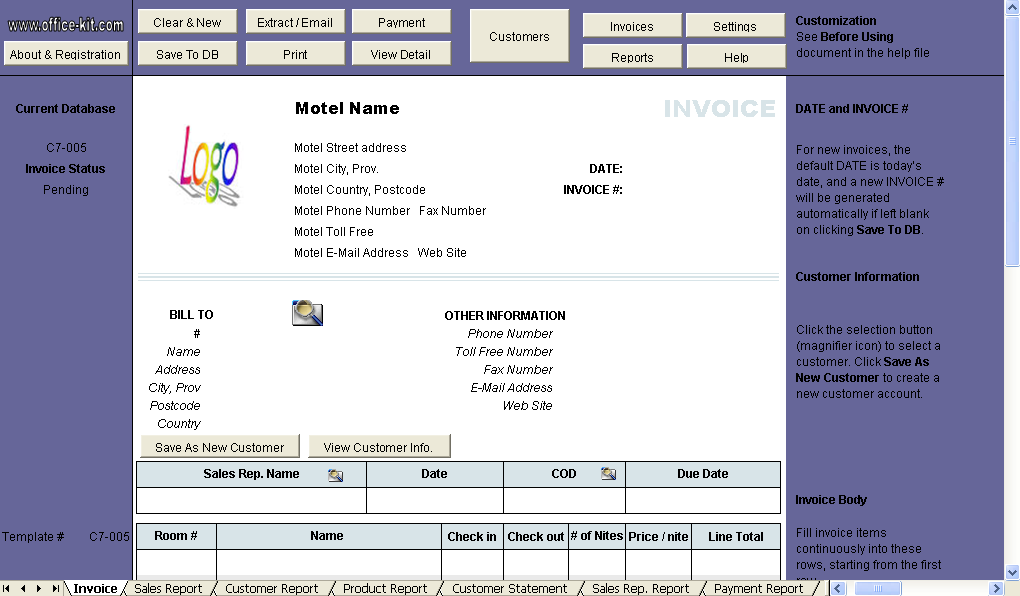1020x596 pixels.
Task: Select the Motel Name heading text
Action: 347,108
